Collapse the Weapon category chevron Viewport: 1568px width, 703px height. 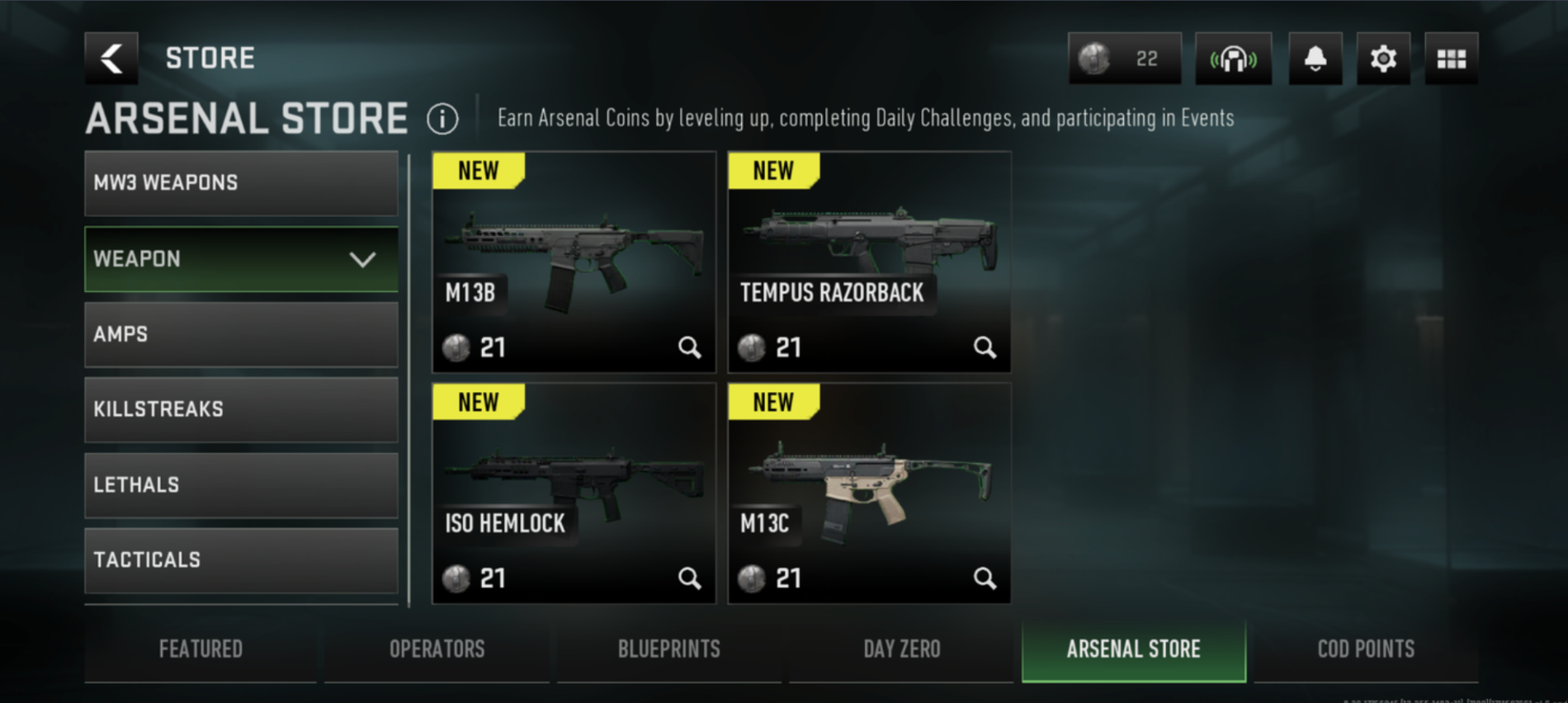(362, 259)
